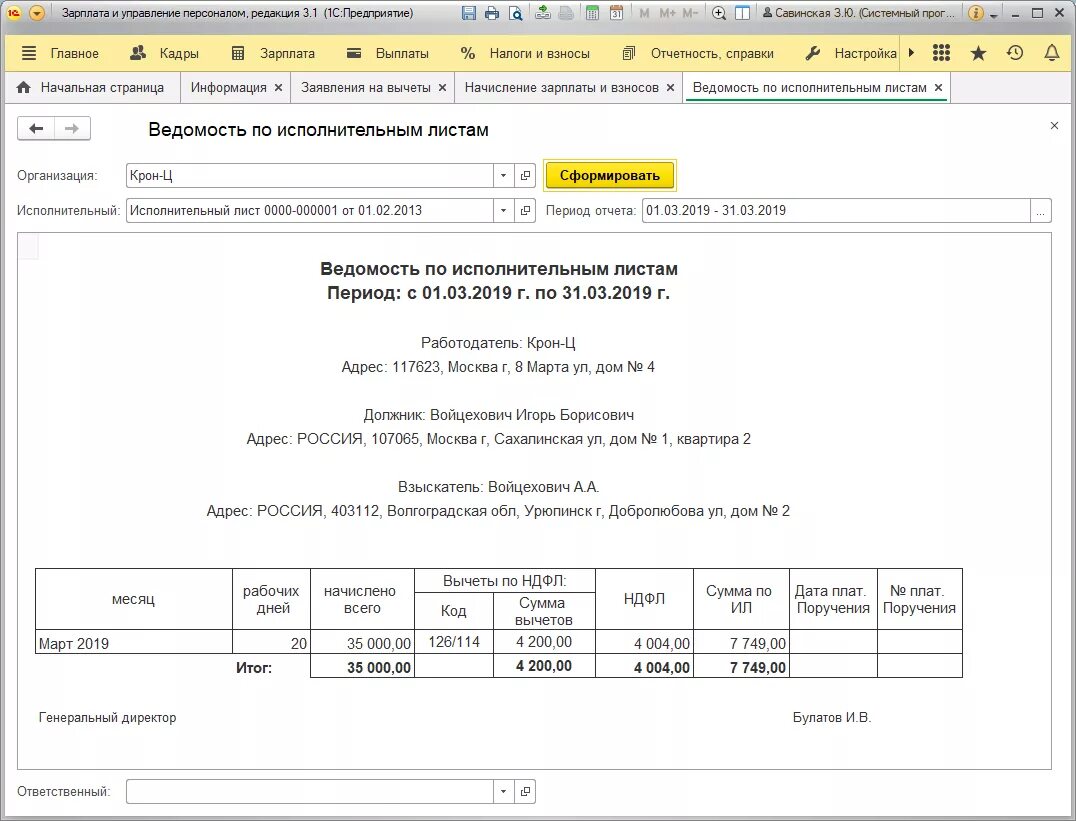Open the Организация dropdown arrow
Viewport: 1076px width, 821px height.
click(x=503, y=176)
